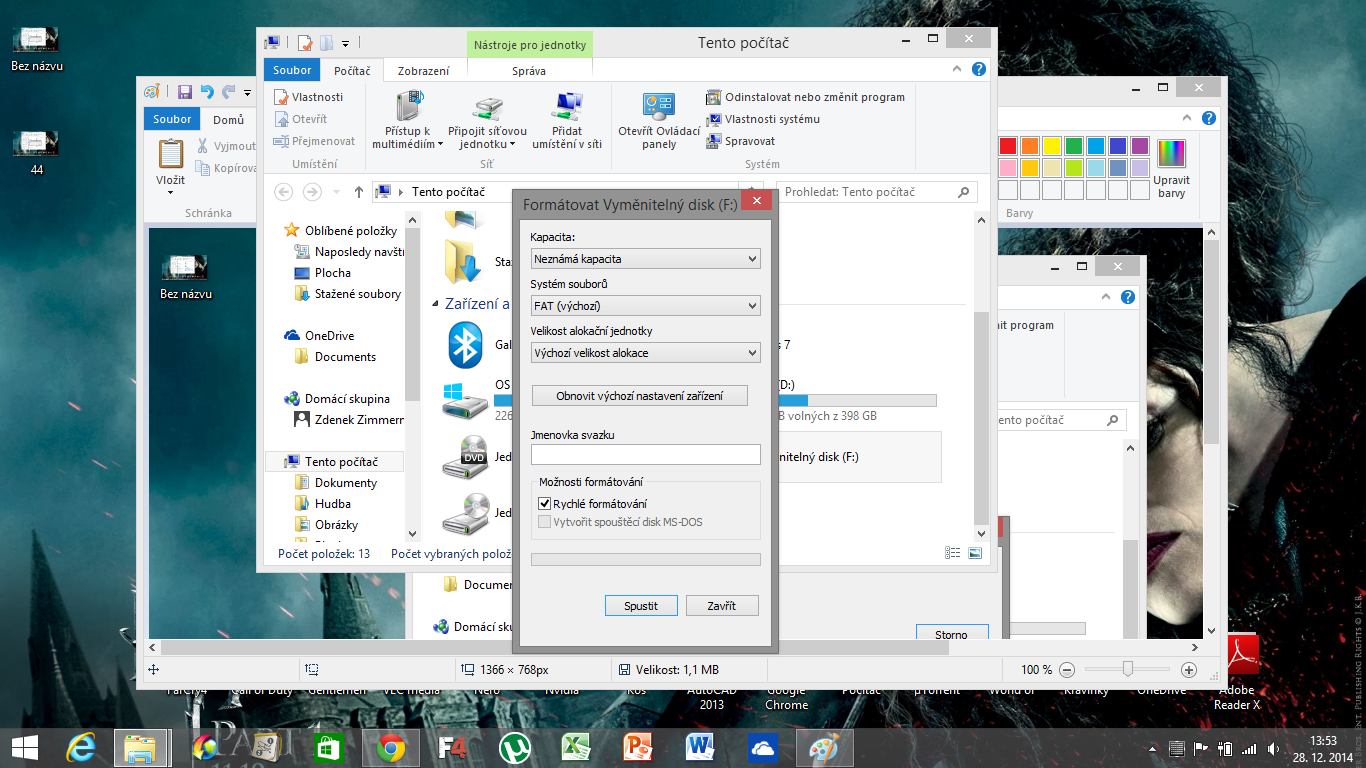The width and height of the screenshot is (1366, 768).
Task: Select OneDrive in the navigation pane
Action: pos(329,336)
